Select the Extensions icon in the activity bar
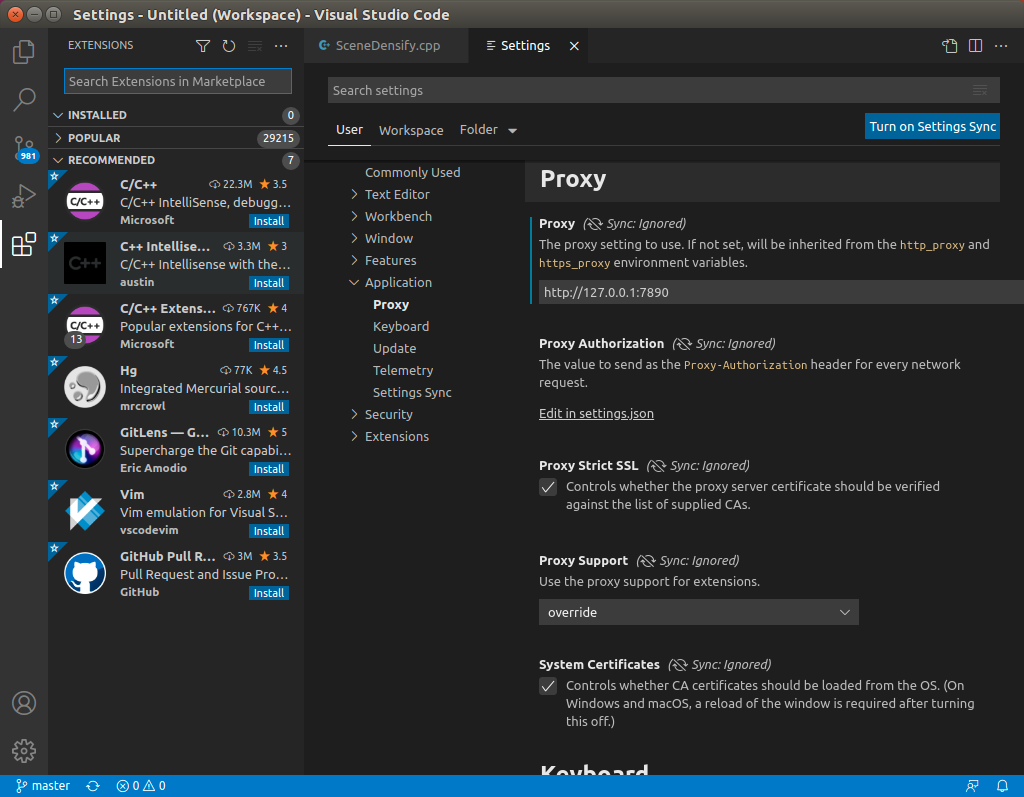 tap(23, 243)
